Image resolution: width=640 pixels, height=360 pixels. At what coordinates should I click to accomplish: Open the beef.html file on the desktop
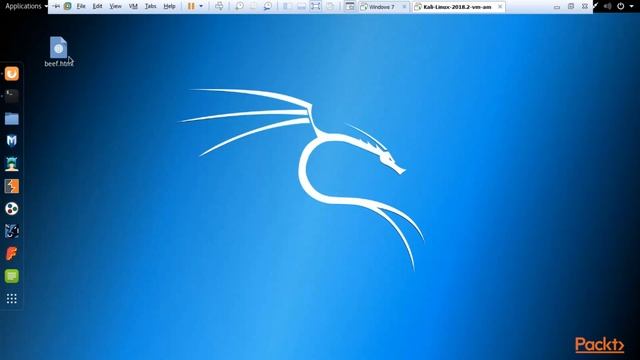[58, 52]
